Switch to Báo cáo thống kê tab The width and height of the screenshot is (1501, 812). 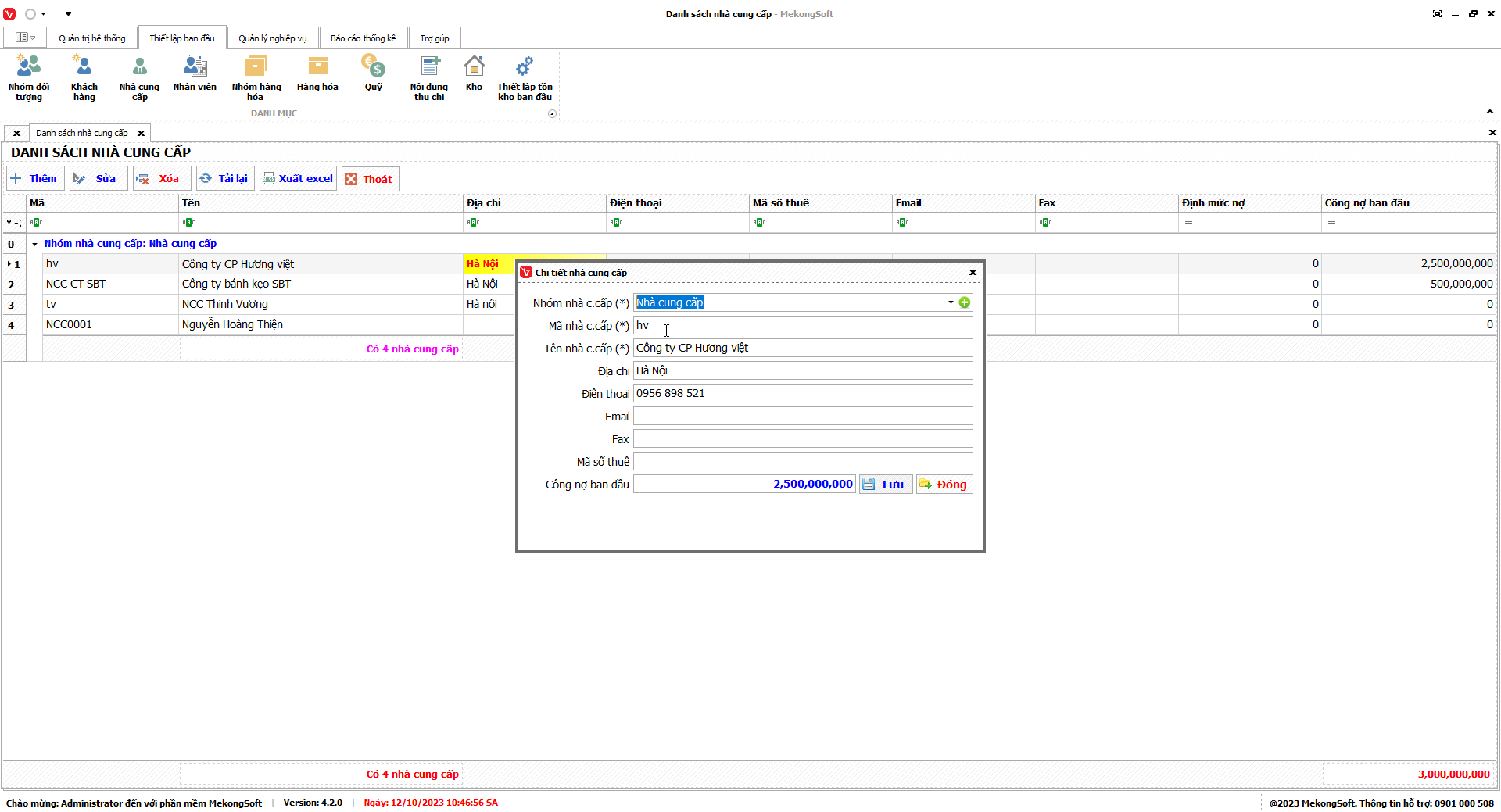click(363, 38)
